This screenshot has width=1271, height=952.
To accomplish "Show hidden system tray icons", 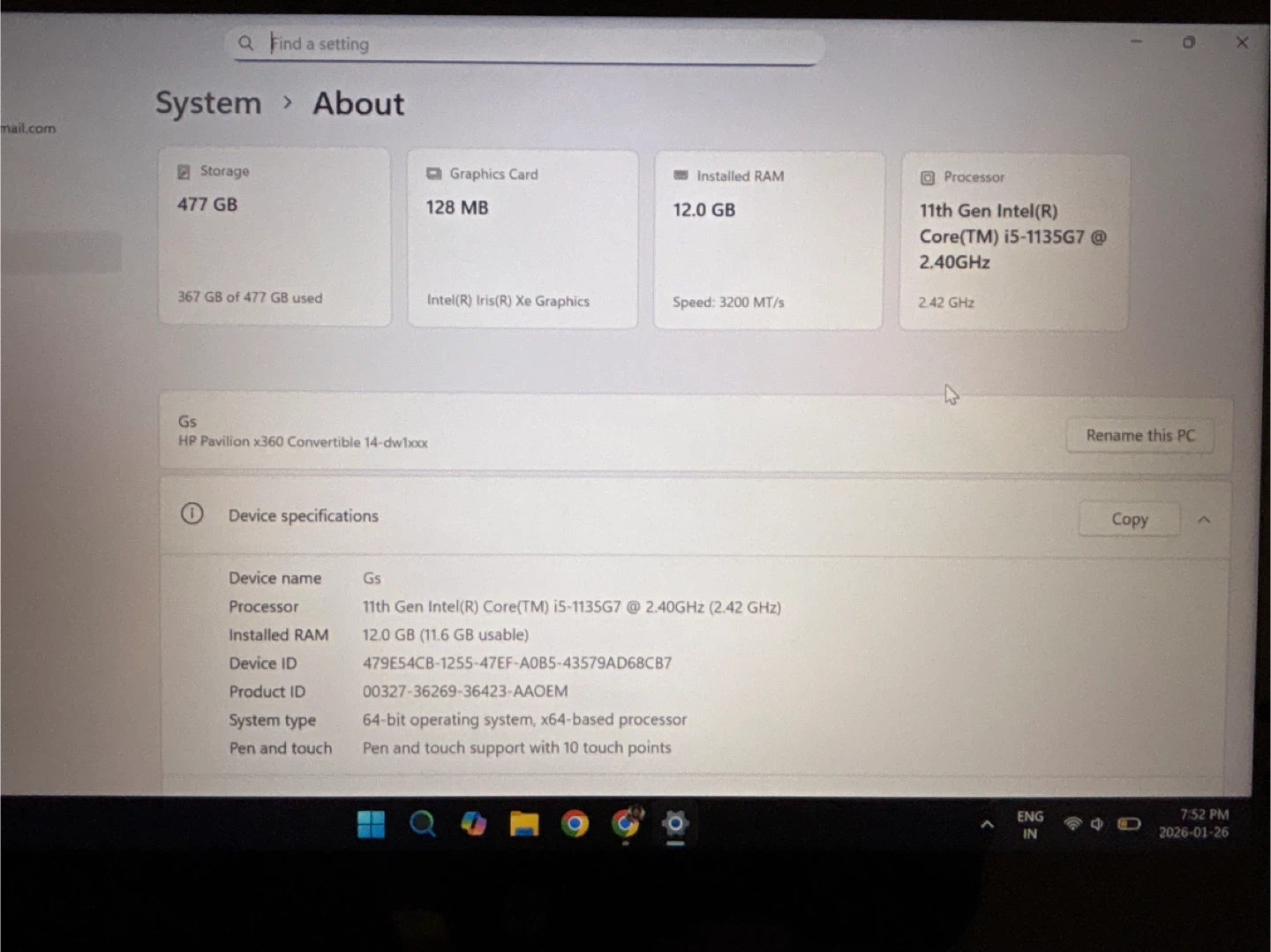I will [987, 825].
